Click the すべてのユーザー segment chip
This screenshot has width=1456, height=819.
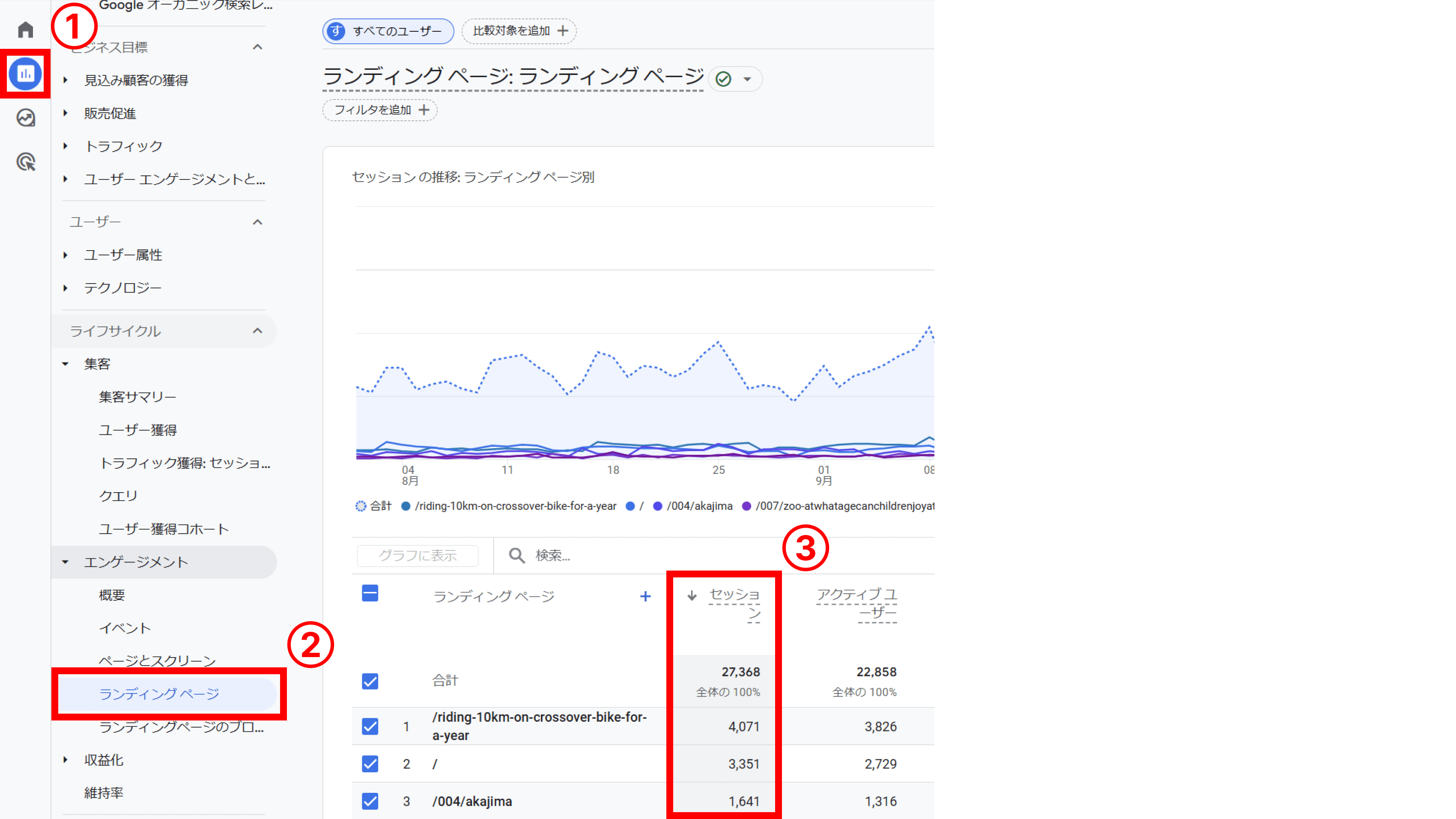click(388, 30)
